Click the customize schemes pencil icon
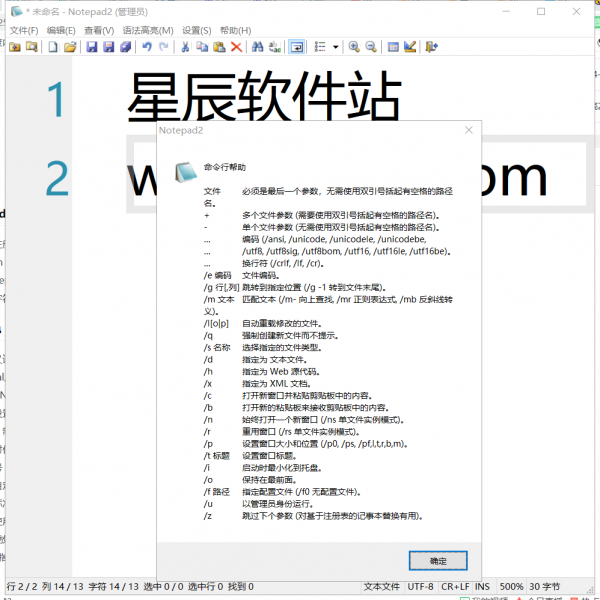This screenshot has width=600, height=600. [x=410, y=47]
